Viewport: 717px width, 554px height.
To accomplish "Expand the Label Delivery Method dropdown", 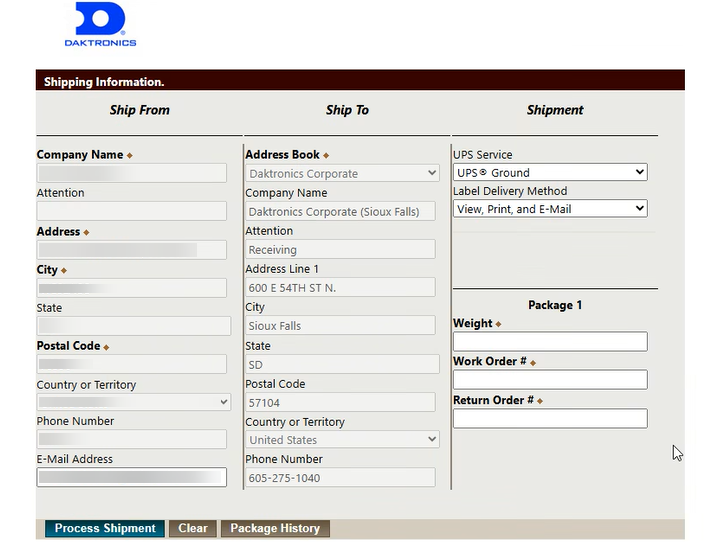I will [x=550, y=209].
